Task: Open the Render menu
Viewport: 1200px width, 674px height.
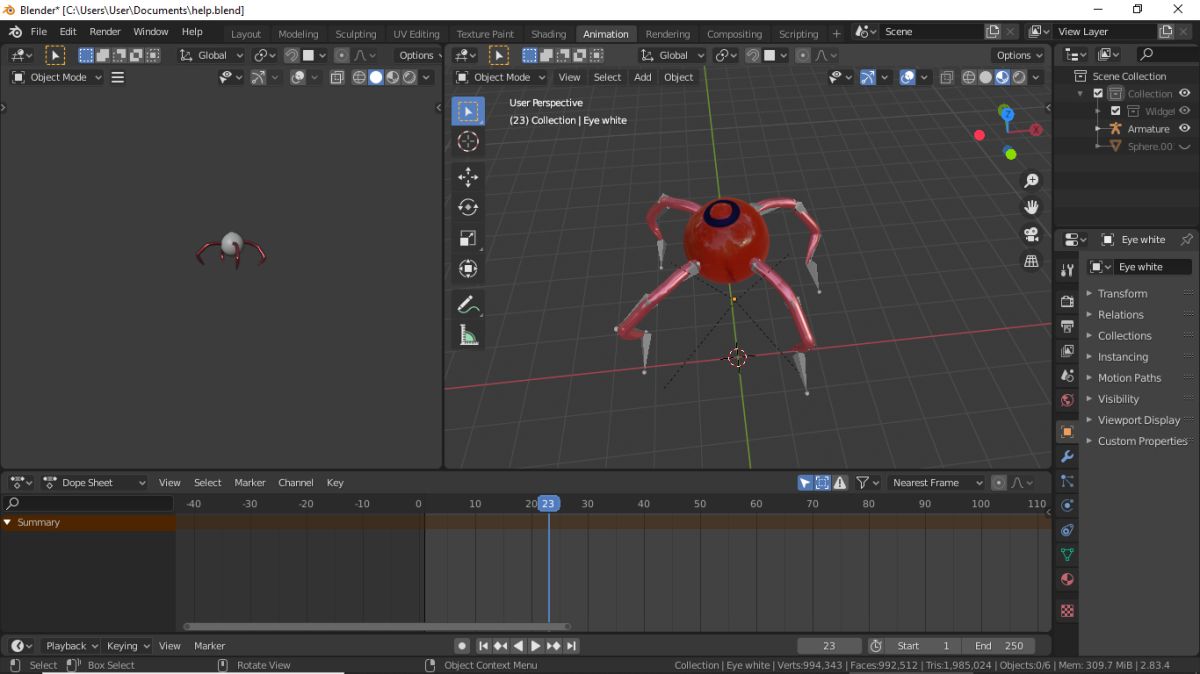Action: tap(105, 32)
